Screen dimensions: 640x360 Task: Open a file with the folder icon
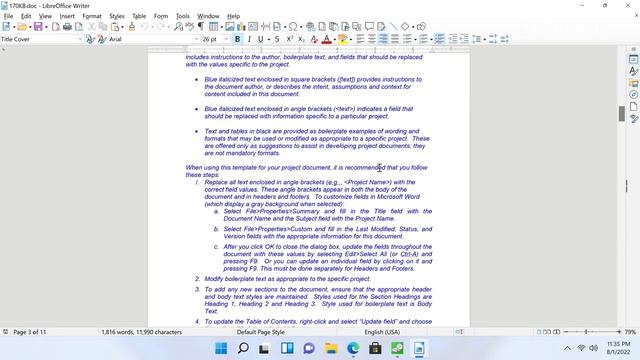point(22,27)
